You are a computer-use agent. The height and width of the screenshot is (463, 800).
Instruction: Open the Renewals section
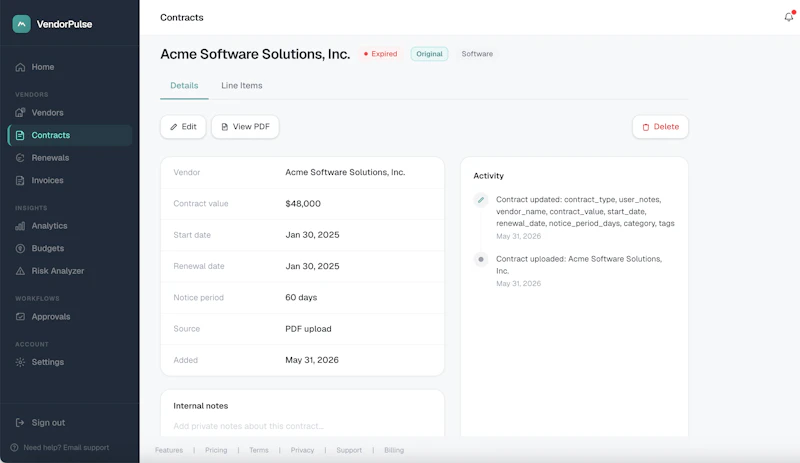pyautogui.click(x=70, y=158)
